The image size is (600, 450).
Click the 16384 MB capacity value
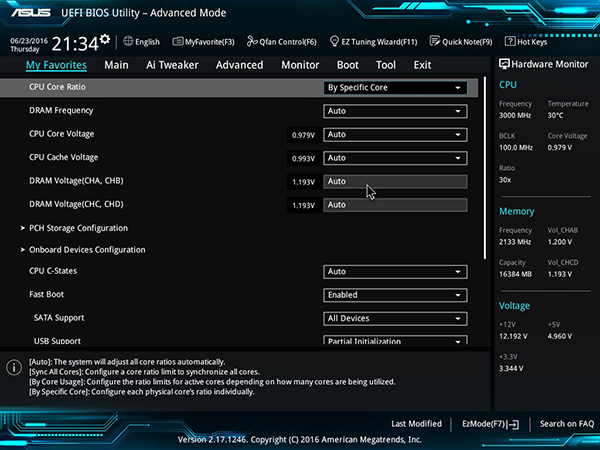point(515,274)
